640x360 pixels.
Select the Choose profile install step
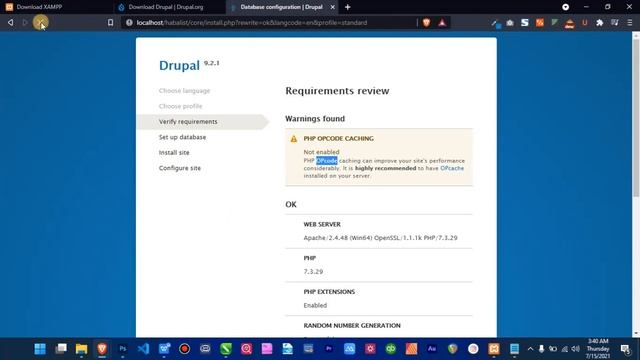coord(180,106)
